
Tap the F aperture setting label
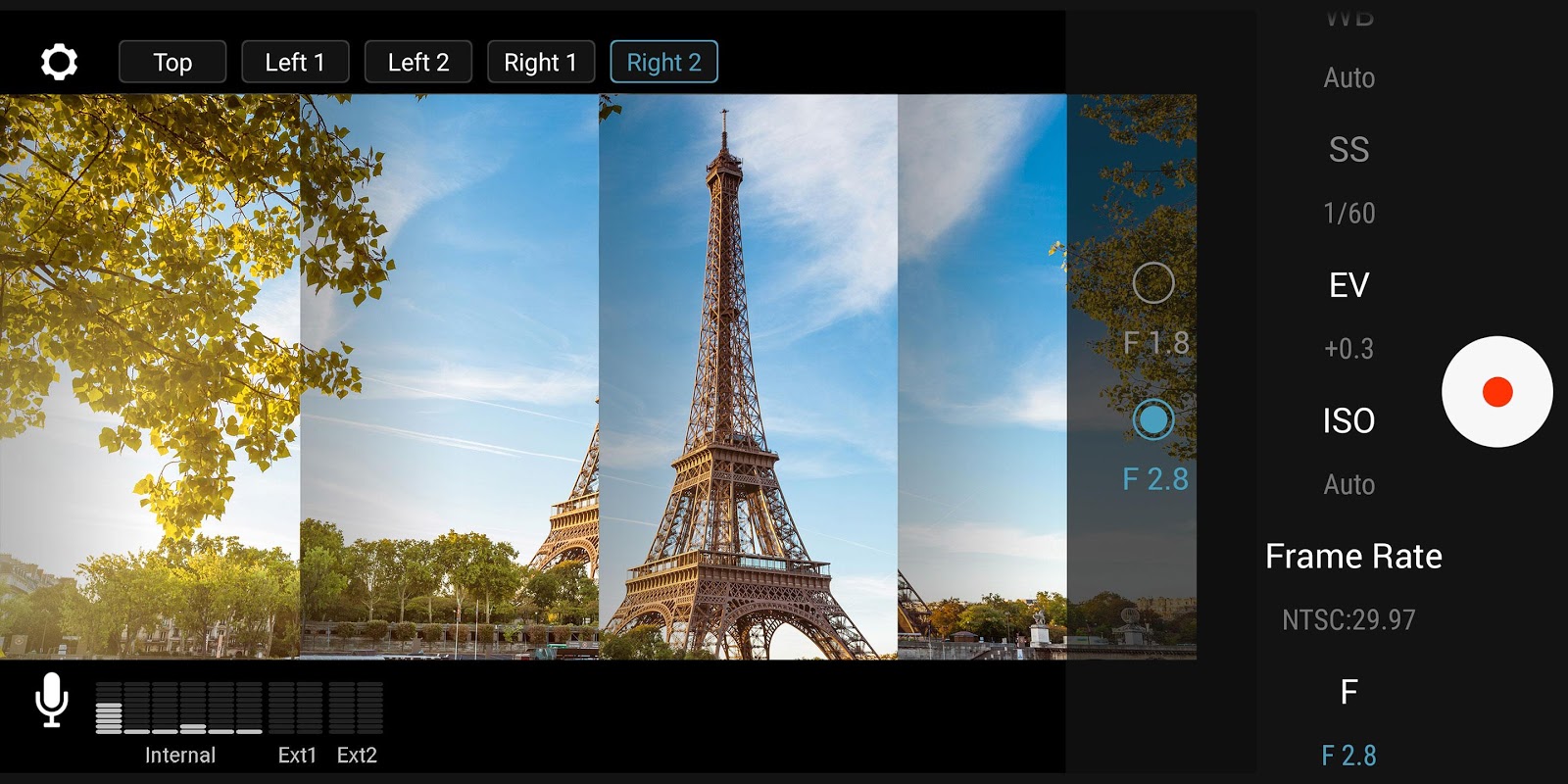tap(1348, 692)
